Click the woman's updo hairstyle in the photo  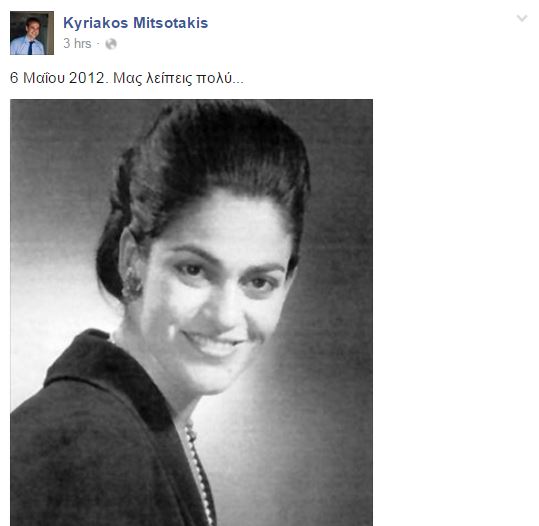[206, 165]
